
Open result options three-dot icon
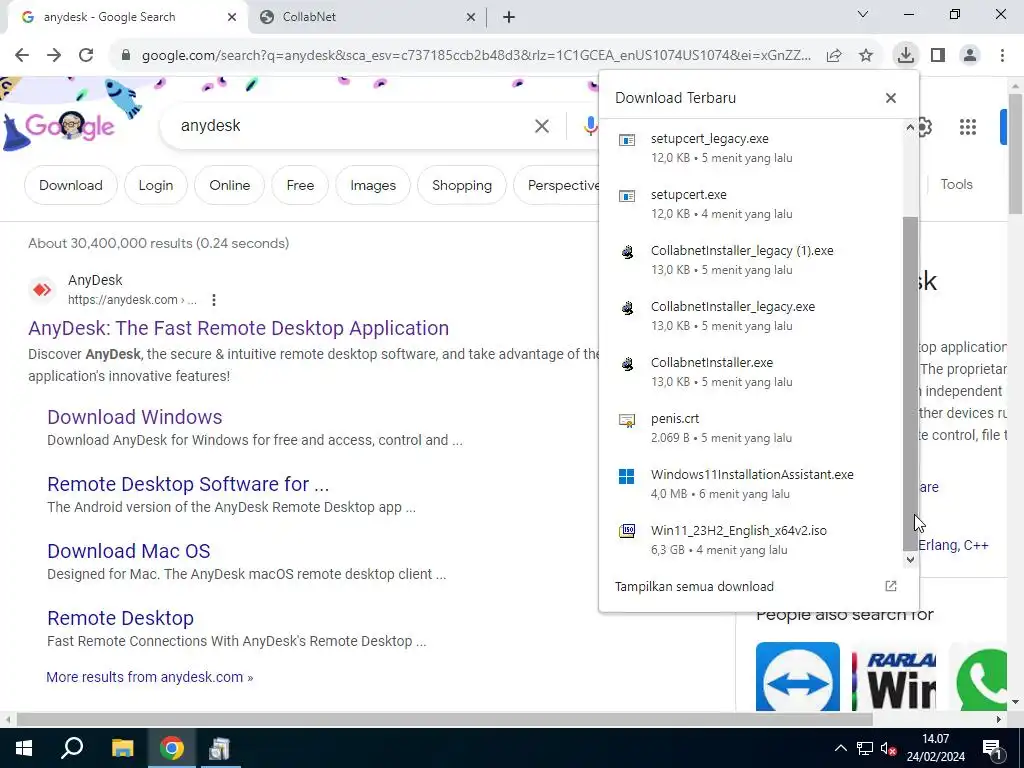click(214, 300)
